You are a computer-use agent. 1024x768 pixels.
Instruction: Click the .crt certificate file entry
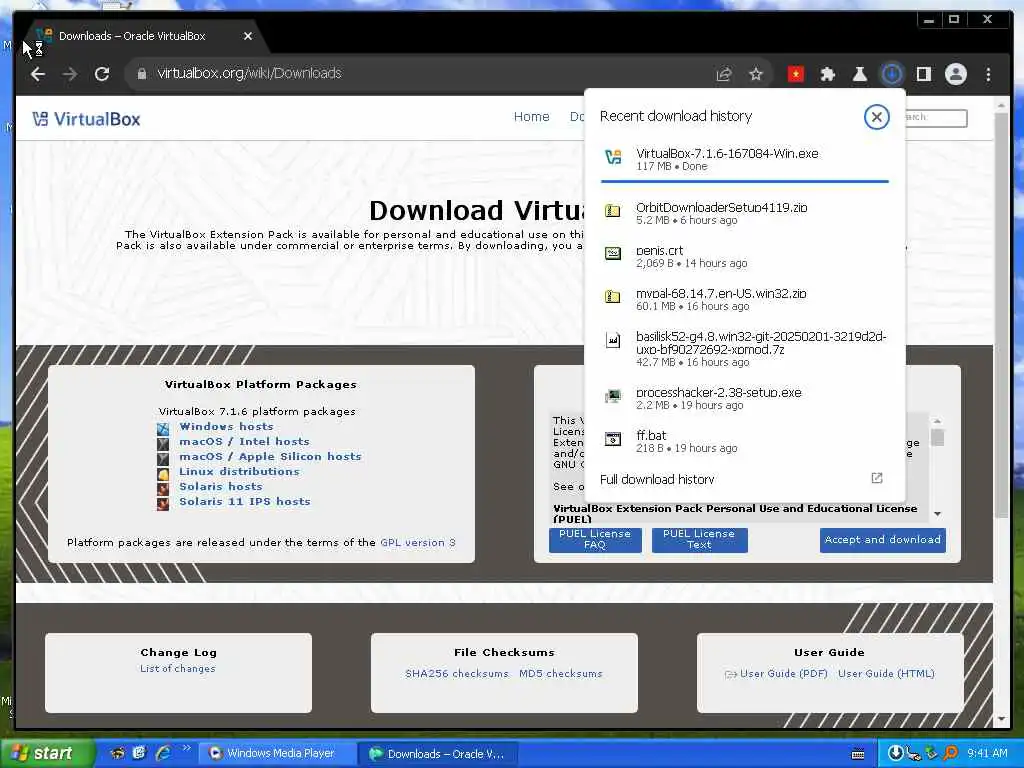click(744, 256)
